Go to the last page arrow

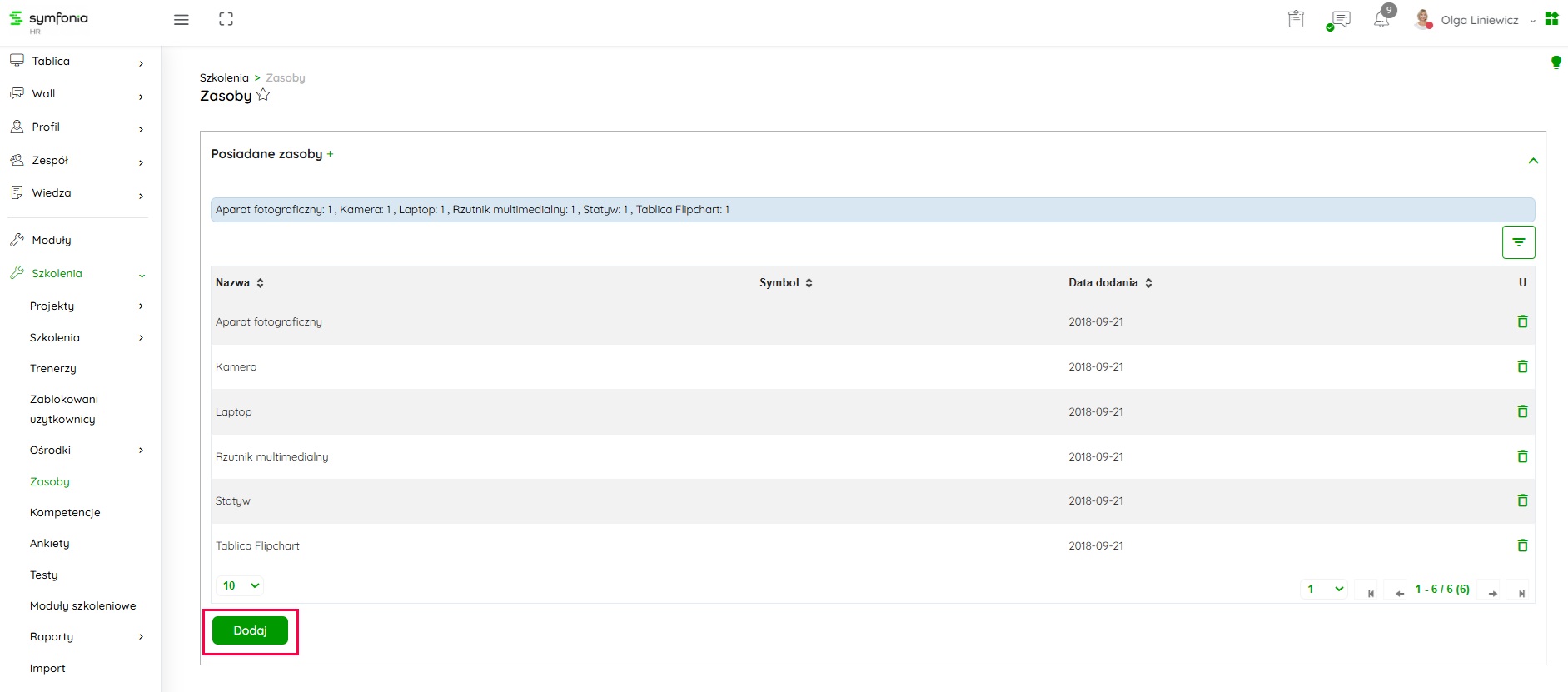[x=1521, y=593]
